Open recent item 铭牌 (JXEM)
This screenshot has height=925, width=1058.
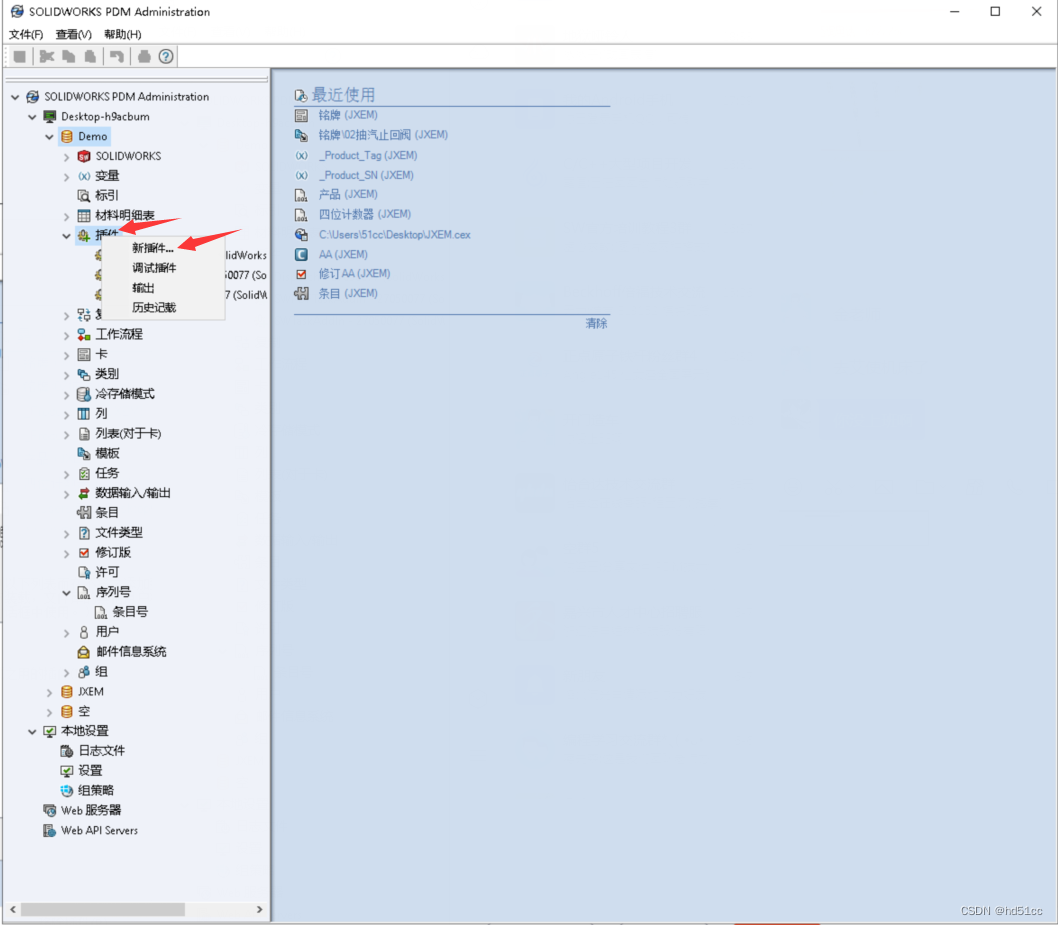pyautogui.click(x=348, y=115)
